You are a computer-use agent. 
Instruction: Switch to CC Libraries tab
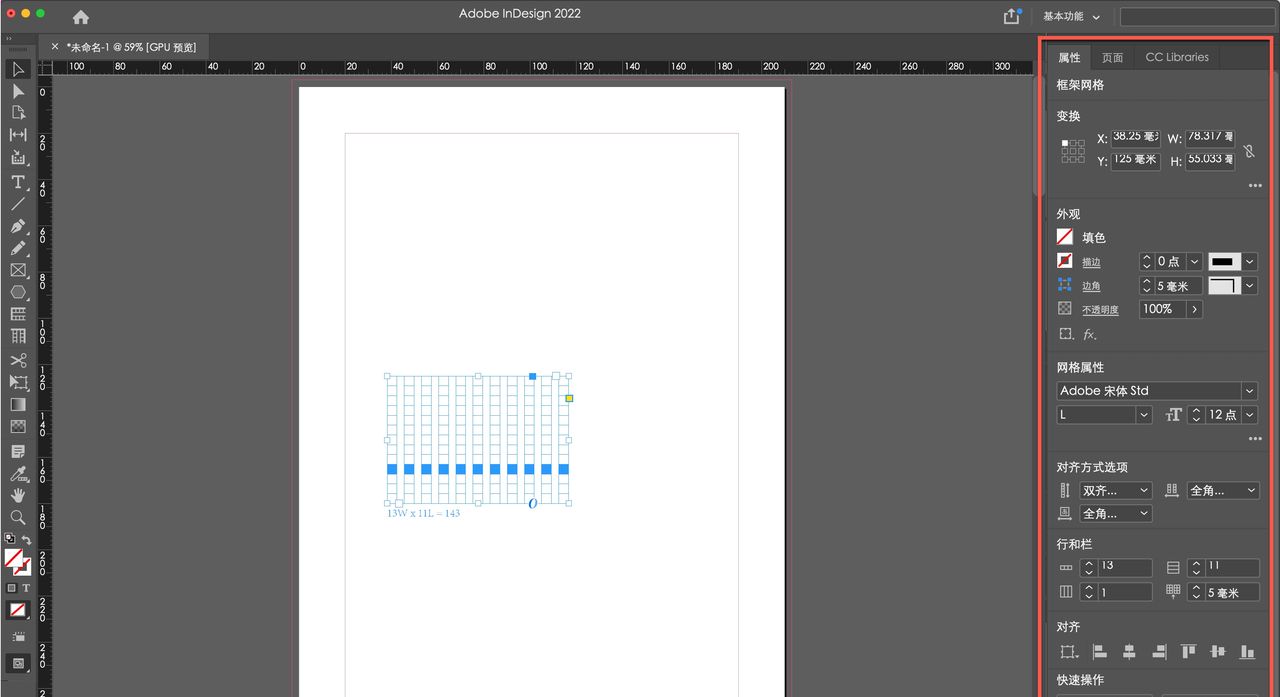point(1177,57)
